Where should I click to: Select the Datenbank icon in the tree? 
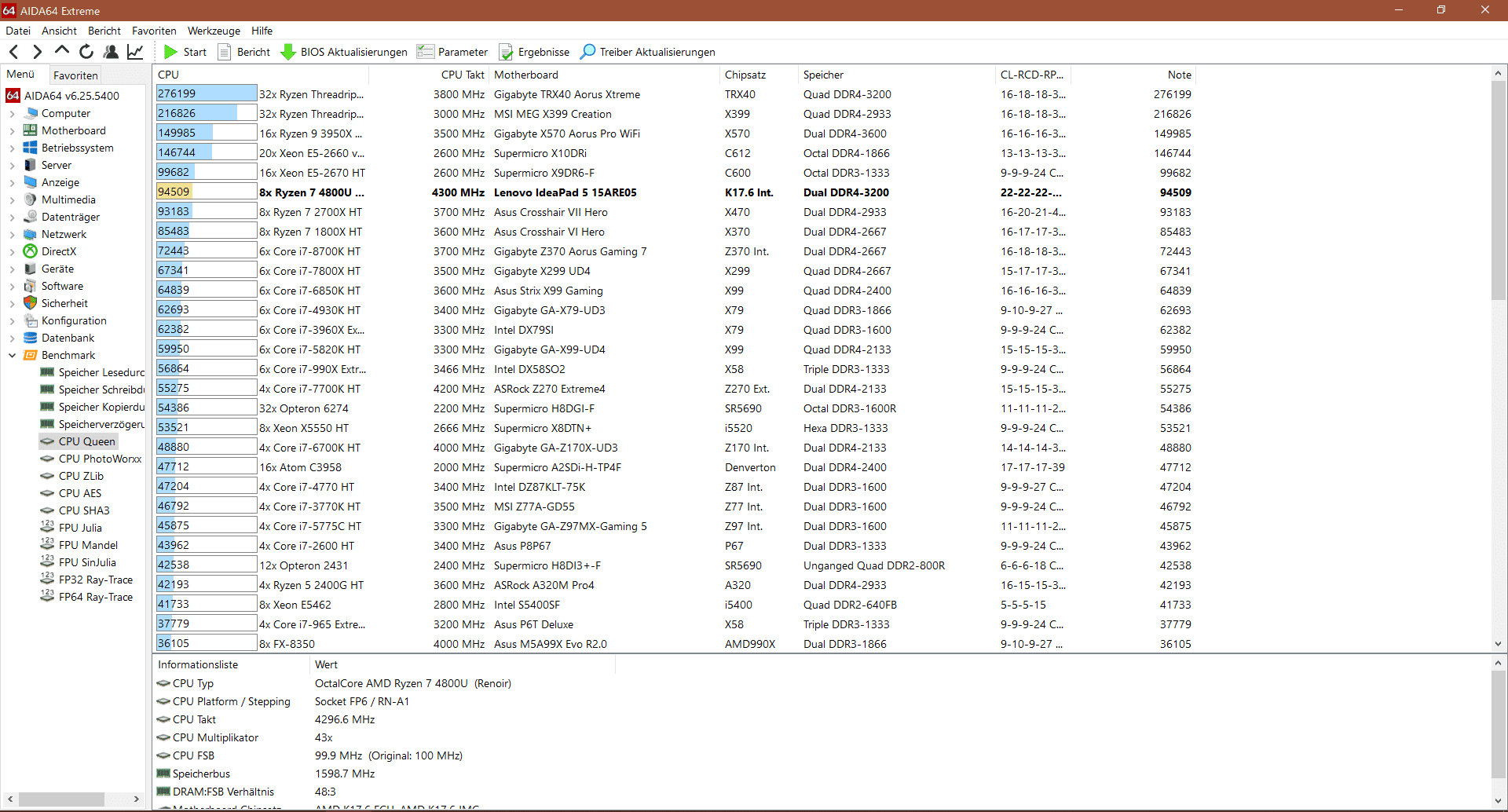(x=31, y=338)
